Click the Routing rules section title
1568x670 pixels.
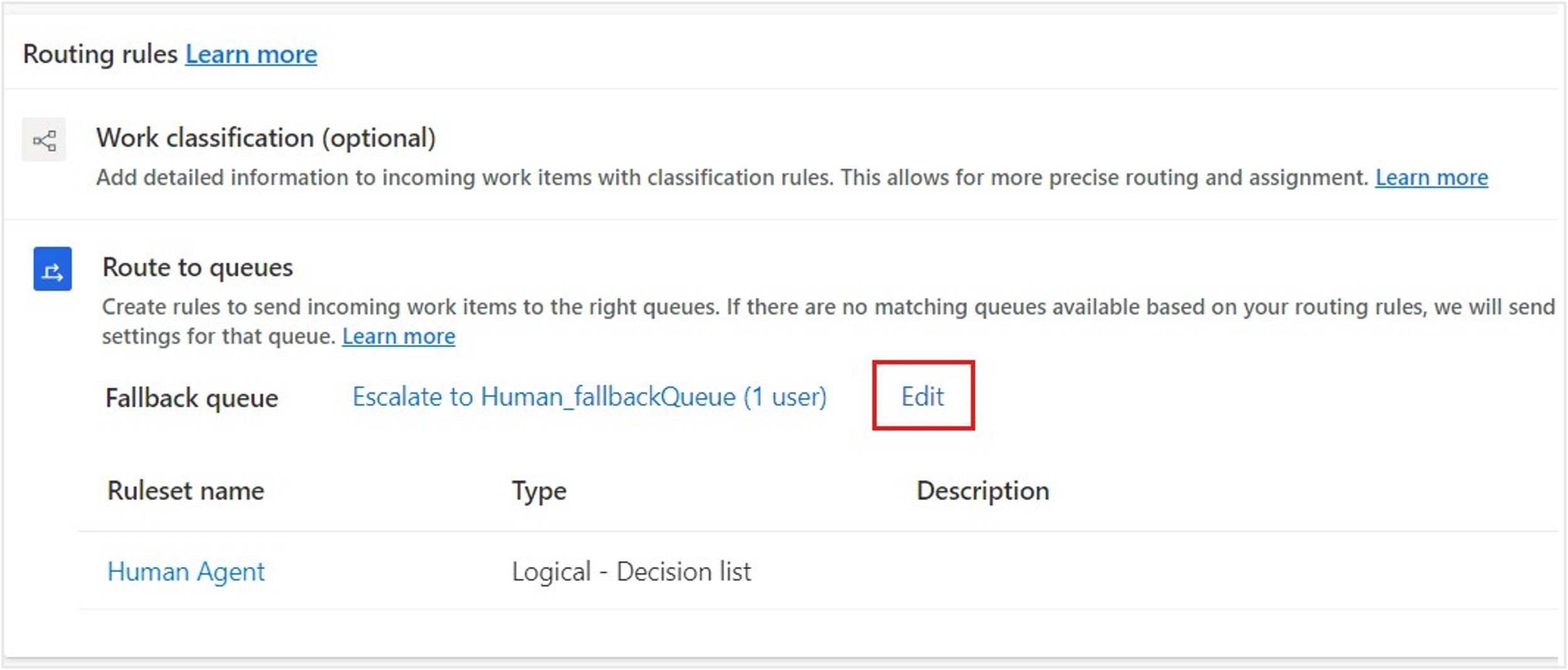[100, 55]
